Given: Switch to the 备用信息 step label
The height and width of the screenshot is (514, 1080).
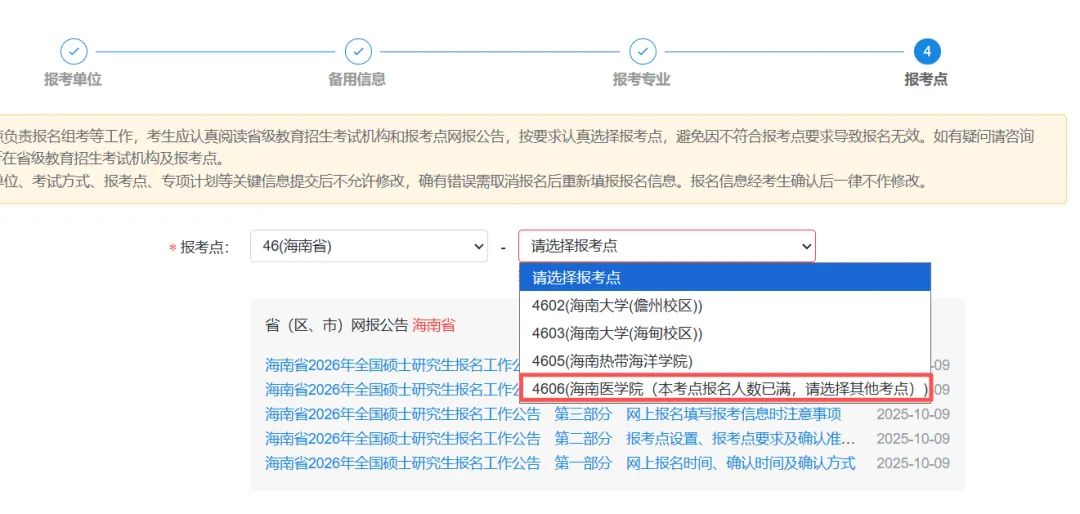Looking at the screenshot, I should [x=357, y=79].
